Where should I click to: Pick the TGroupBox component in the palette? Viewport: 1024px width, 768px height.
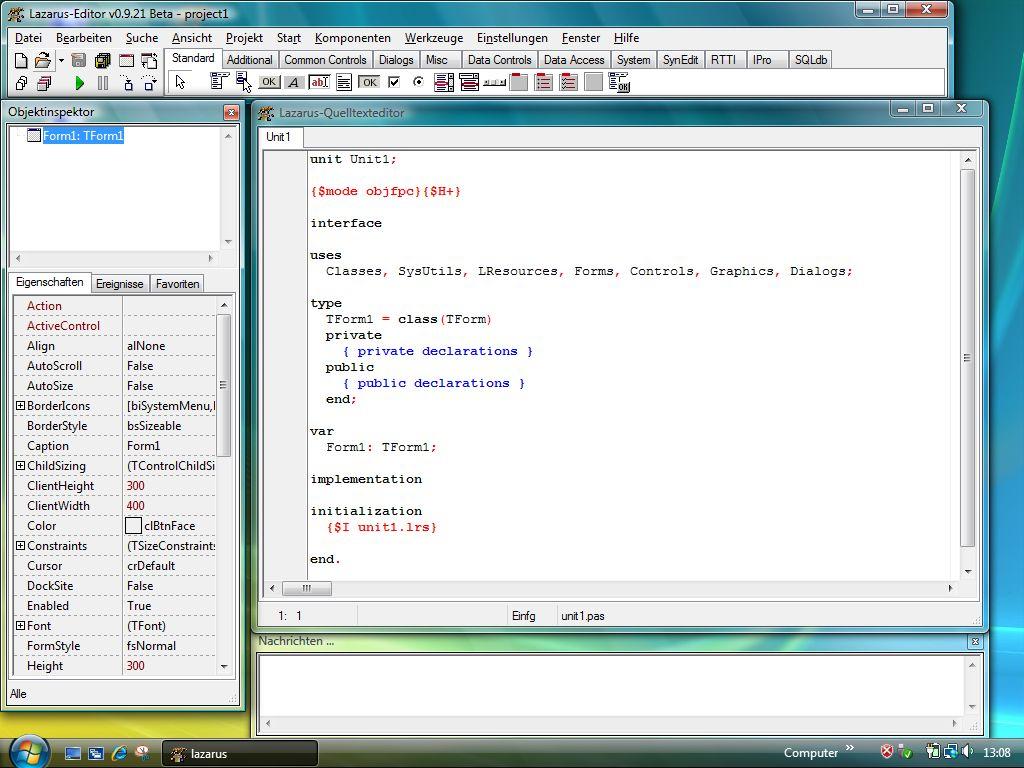tap(519, 82)
